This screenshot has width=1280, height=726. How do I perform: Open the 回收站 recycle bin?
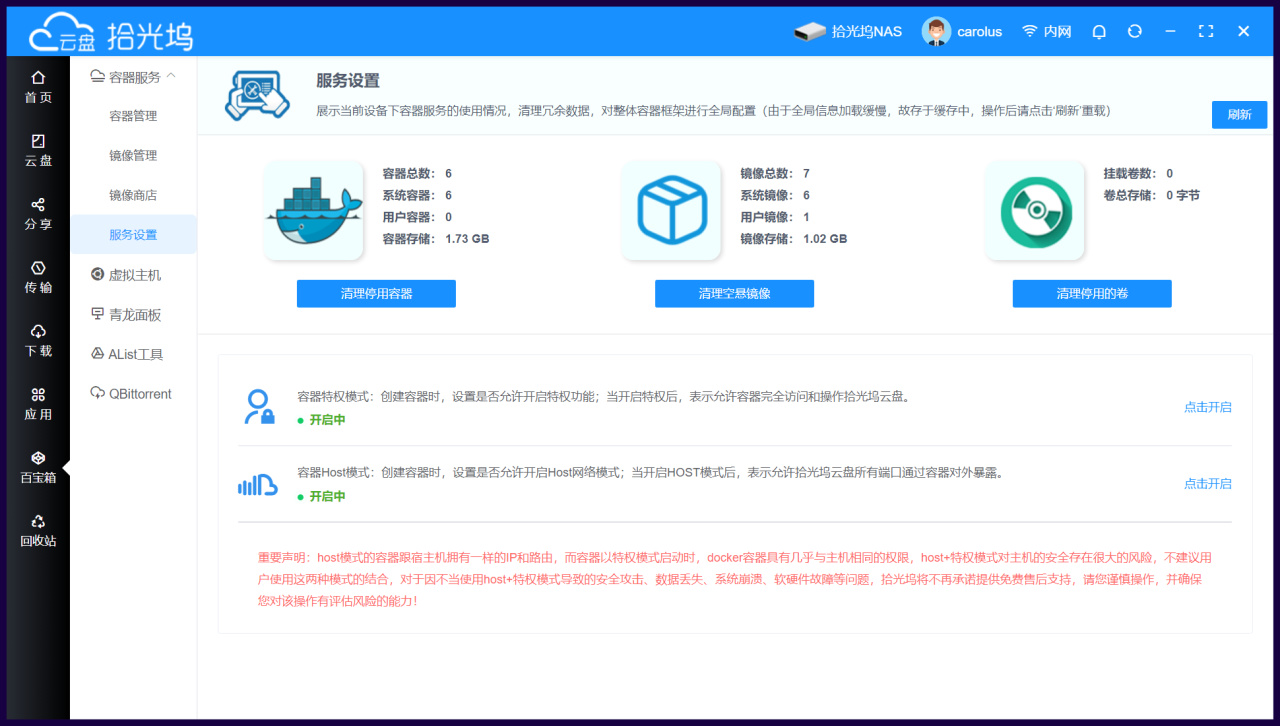tap(38, 531)
